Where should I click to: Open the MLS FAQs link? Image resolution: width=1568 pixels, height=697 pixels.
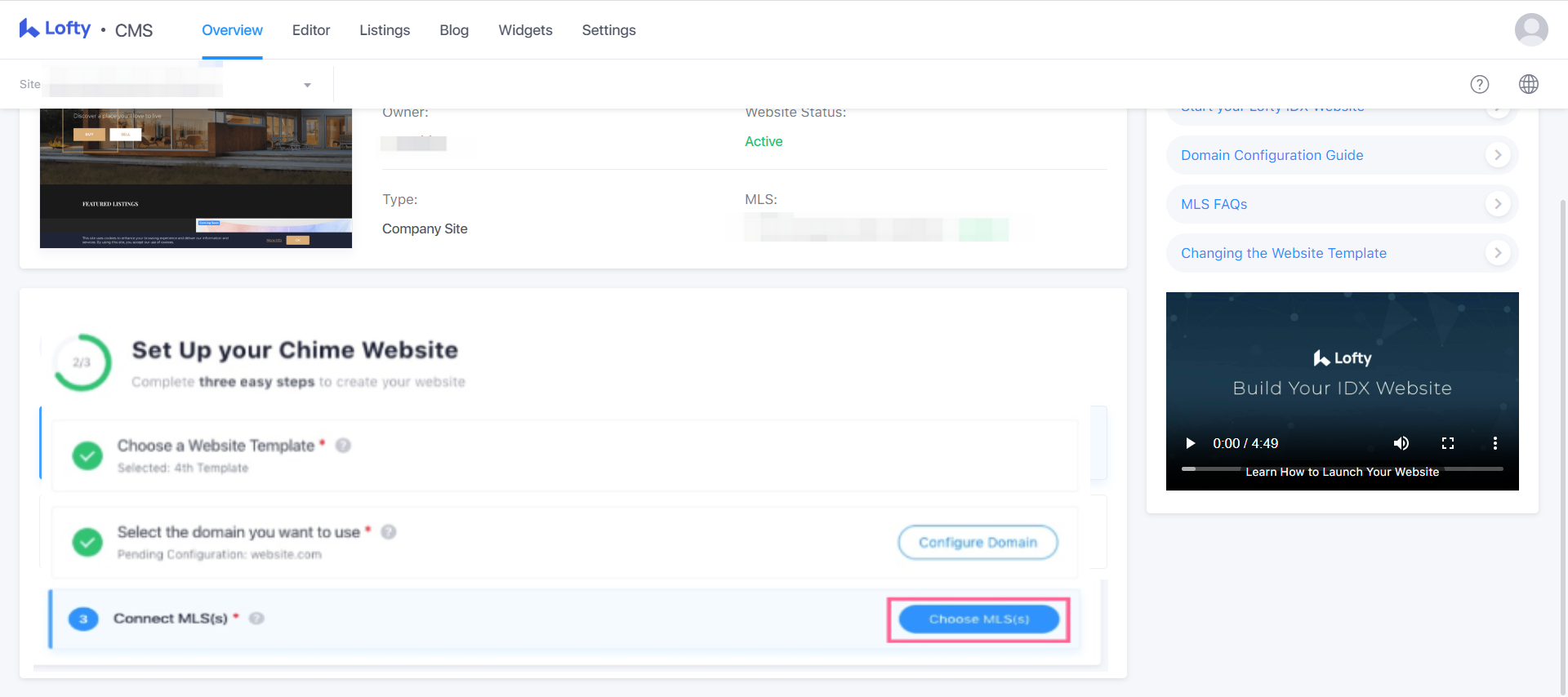[x=1214, y=204]
